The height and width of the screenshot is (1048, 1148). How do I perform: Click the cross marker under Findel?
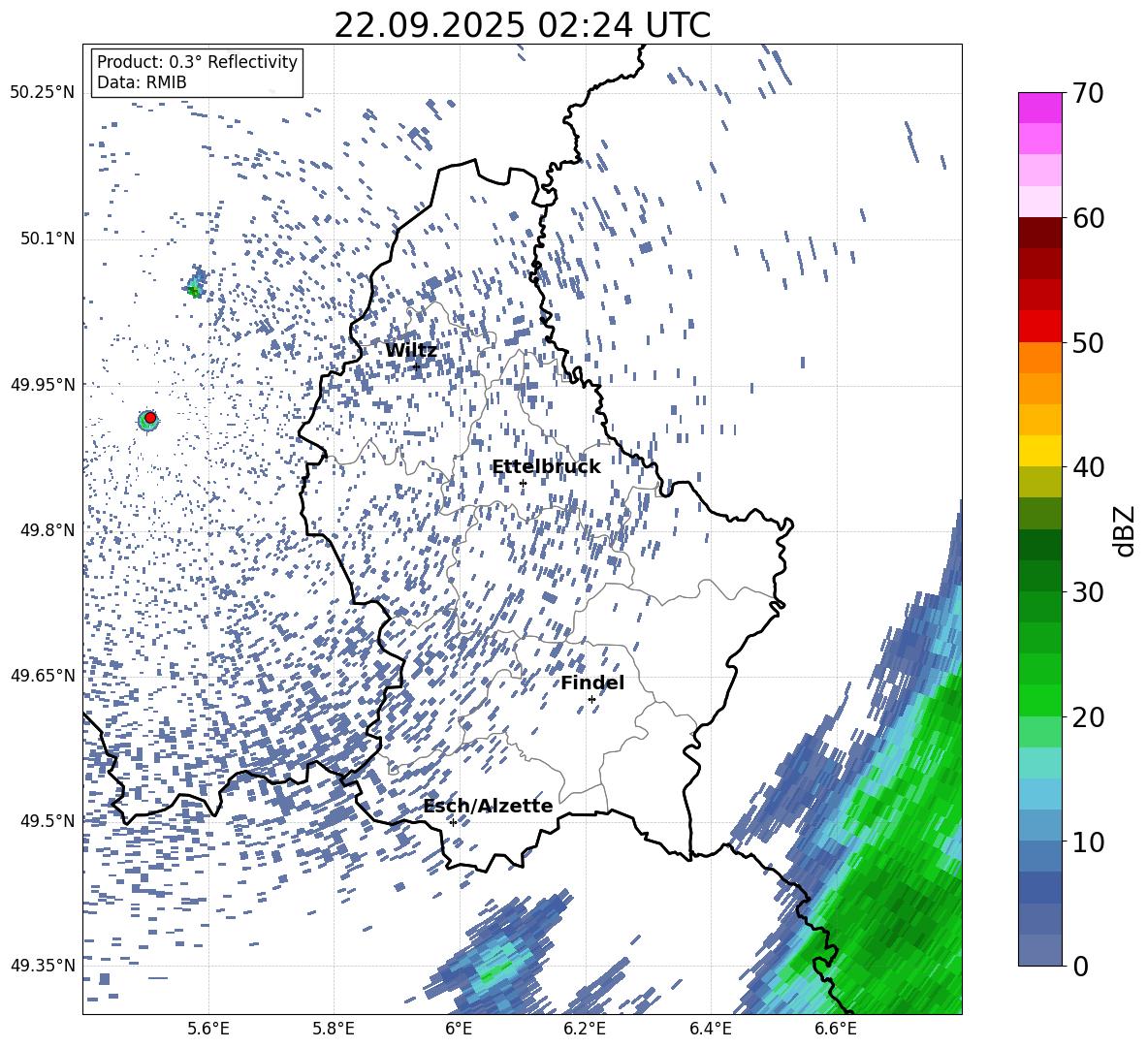[591, 700]
